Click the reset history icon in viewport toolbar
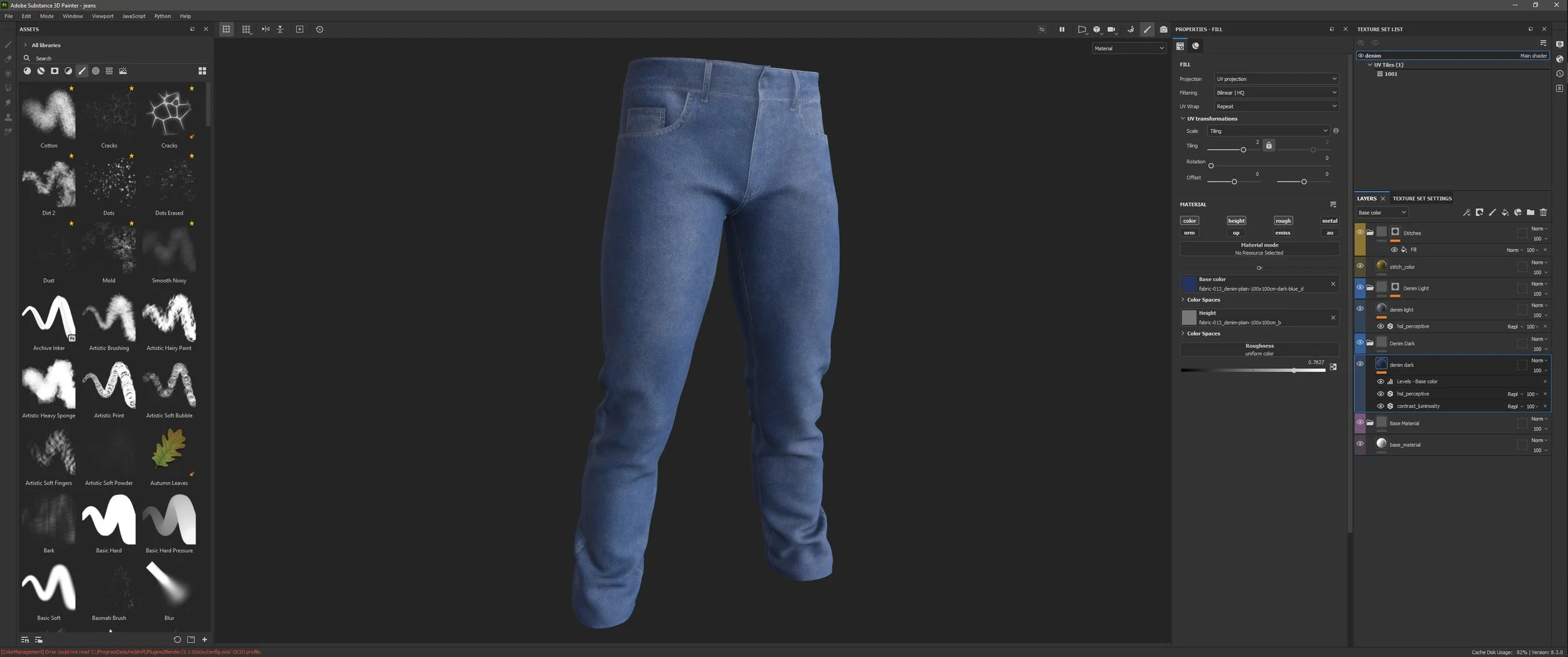The height and width of the screenshot is (657, 1568). [319, 29]
